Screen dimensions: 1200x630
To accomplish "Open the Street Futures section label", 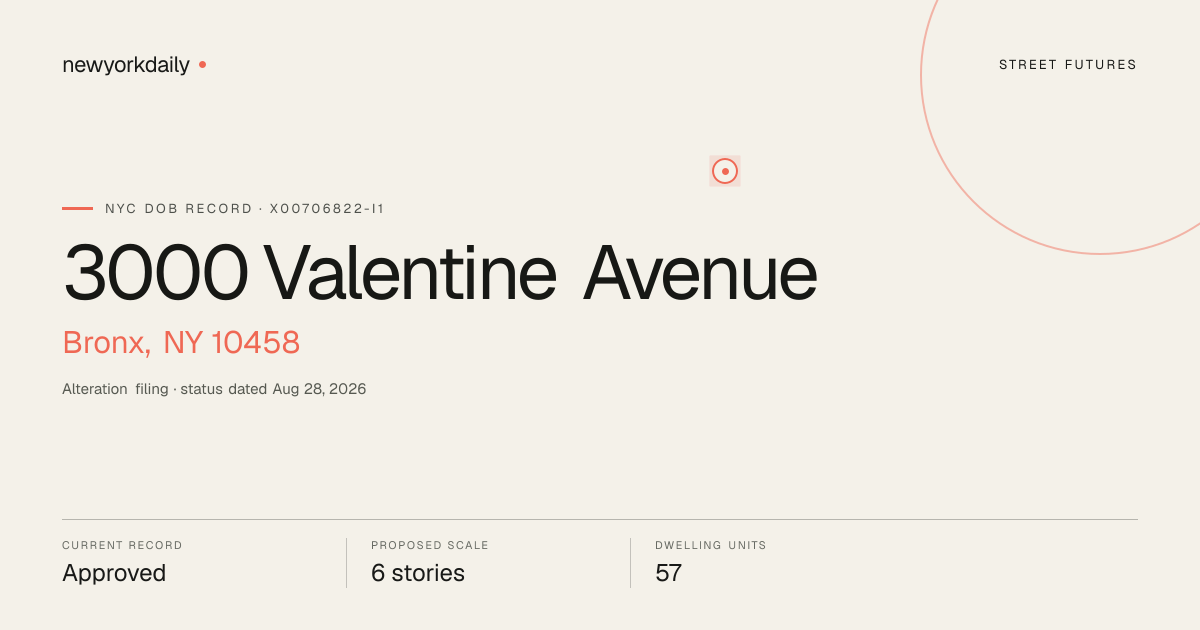I will (x=1068, y=65).
